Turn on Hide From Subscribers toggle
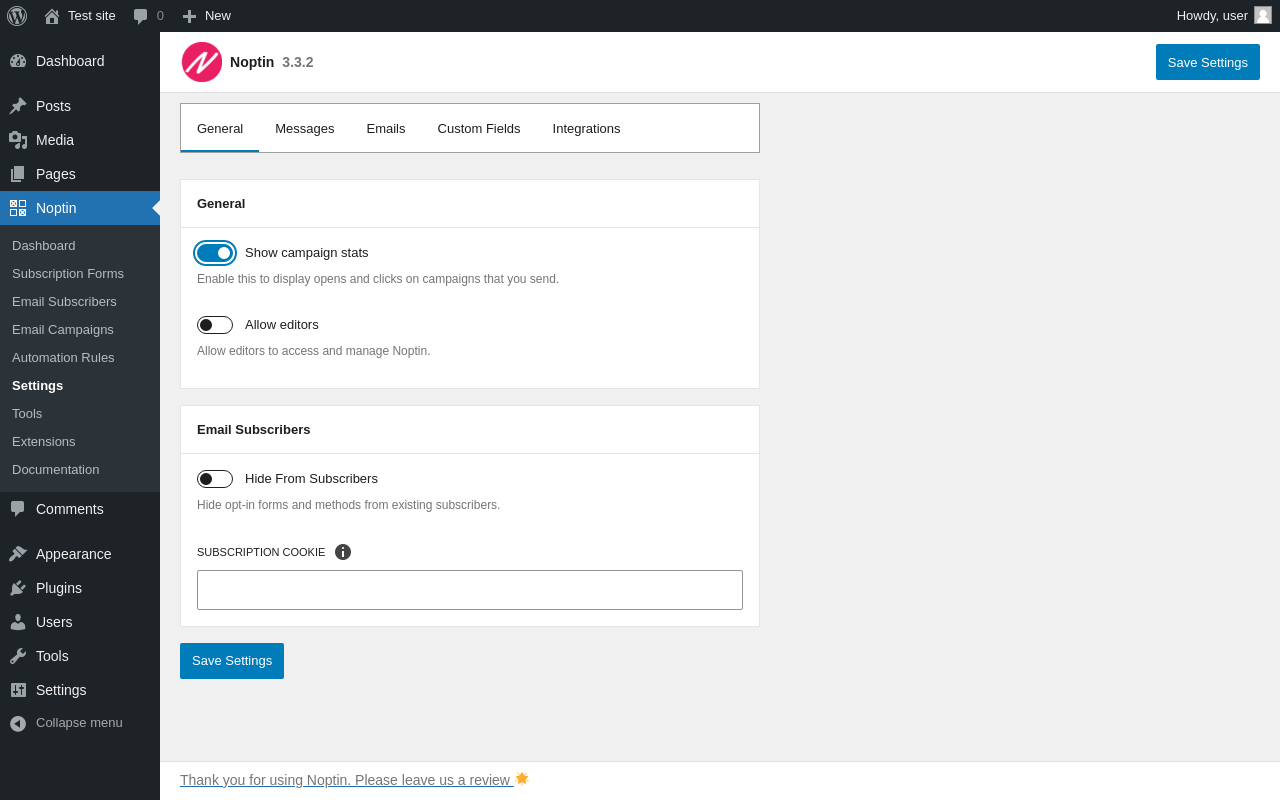 click(x=215, y=479)
